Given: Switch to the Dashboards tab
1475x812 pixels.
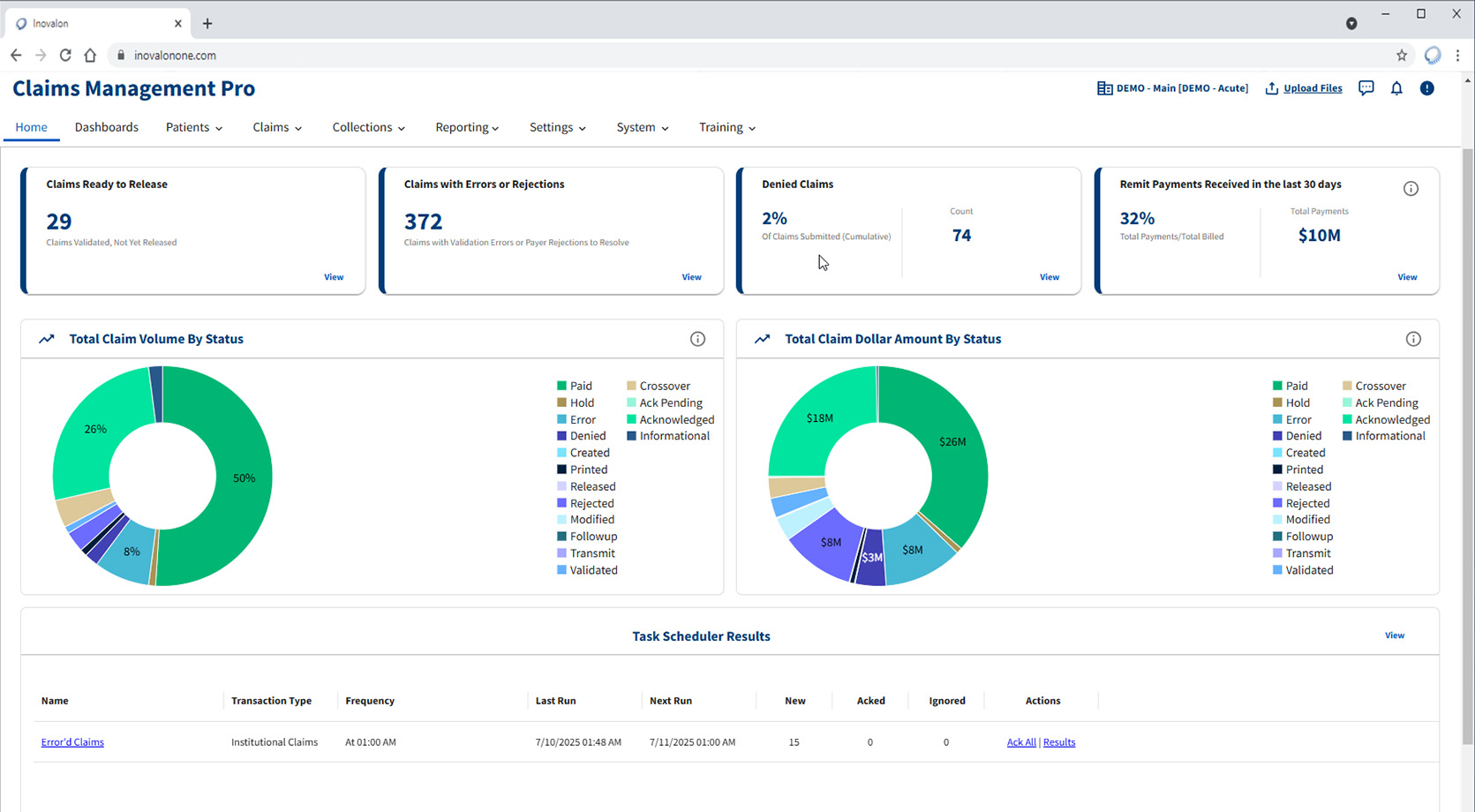Looking at the screenshot, I should click(x=107, y=127).
